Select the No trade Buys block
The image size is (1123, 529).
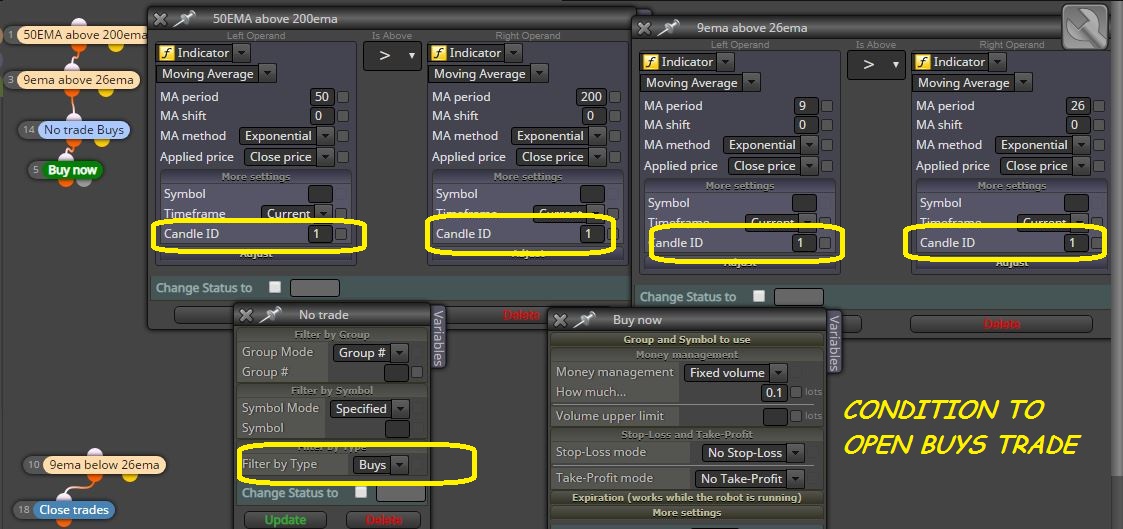coord(84,130)
